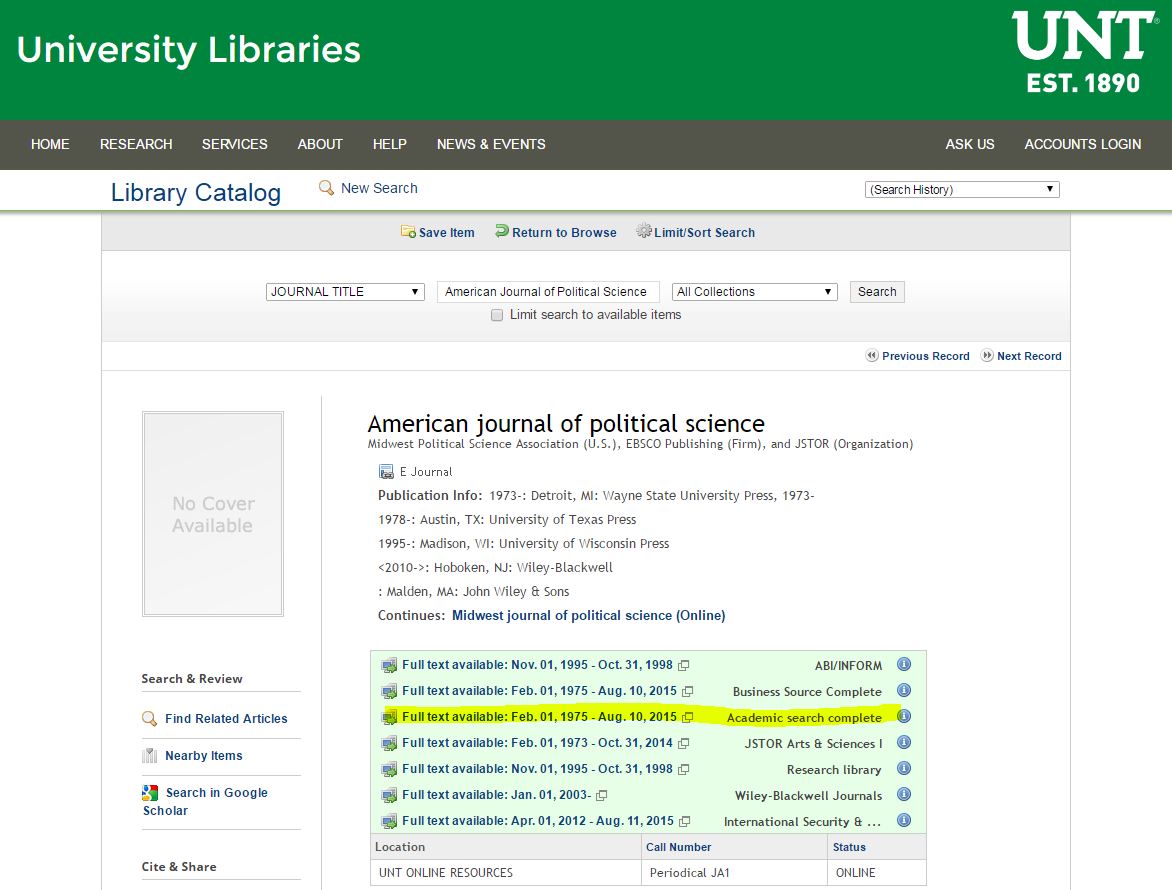The height and width of the screenshot is (890, 1172).
Task: Click the computer icon beside the ABI/INFORM full text
Action: pyautogui.click(x=389, y=665)
